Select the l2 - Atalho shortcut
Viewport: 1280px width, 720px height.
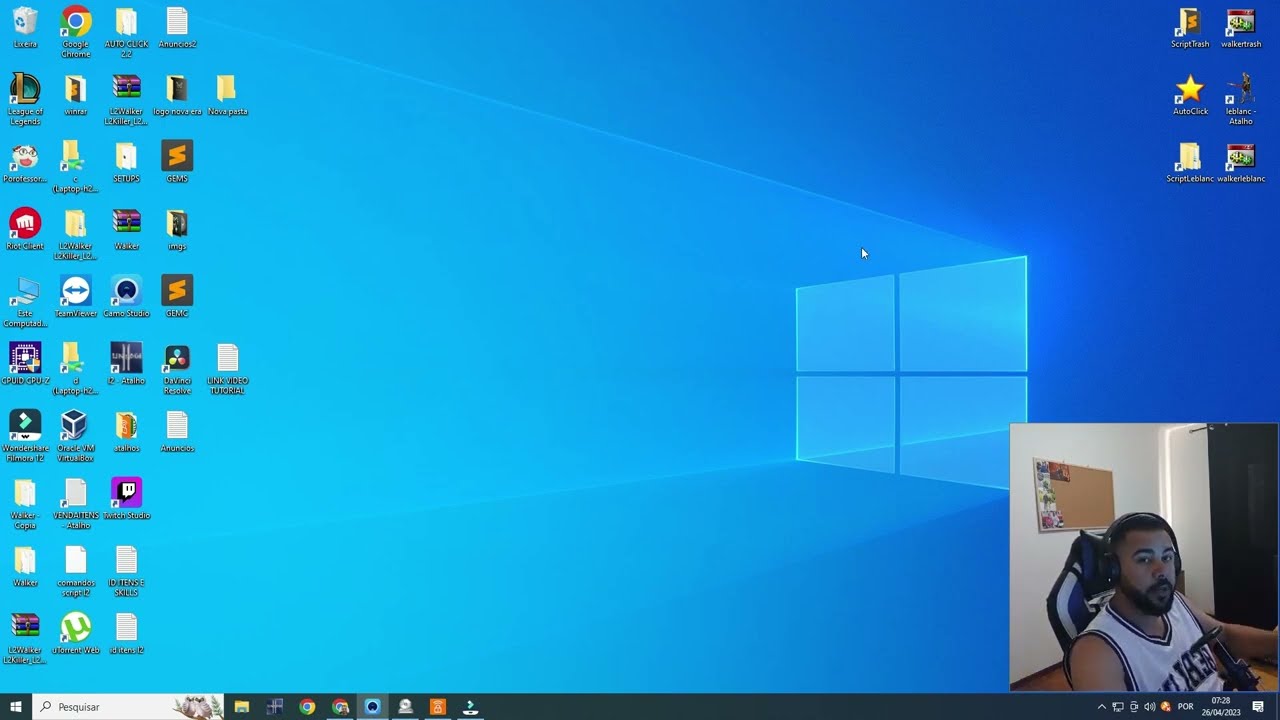[x=126, y=364]
